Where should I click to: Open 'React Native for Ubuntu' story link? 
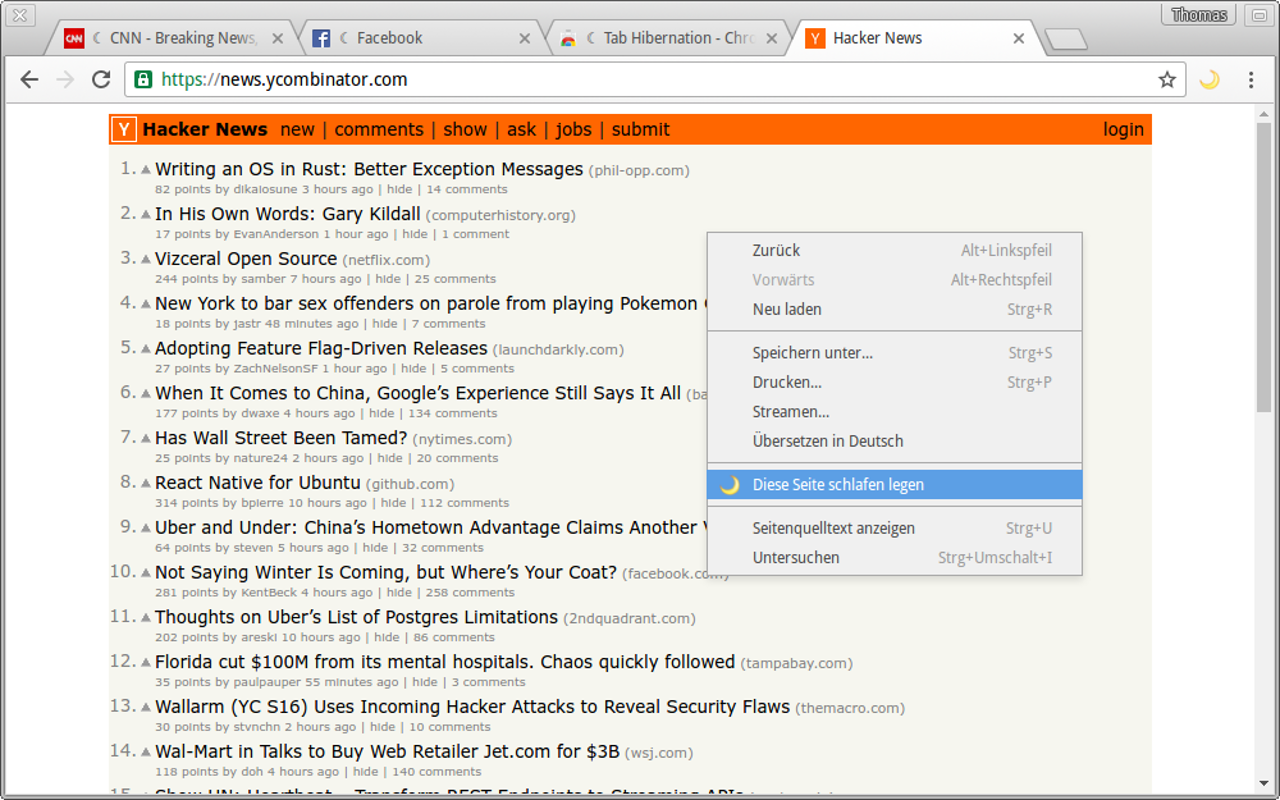point(258,483)
